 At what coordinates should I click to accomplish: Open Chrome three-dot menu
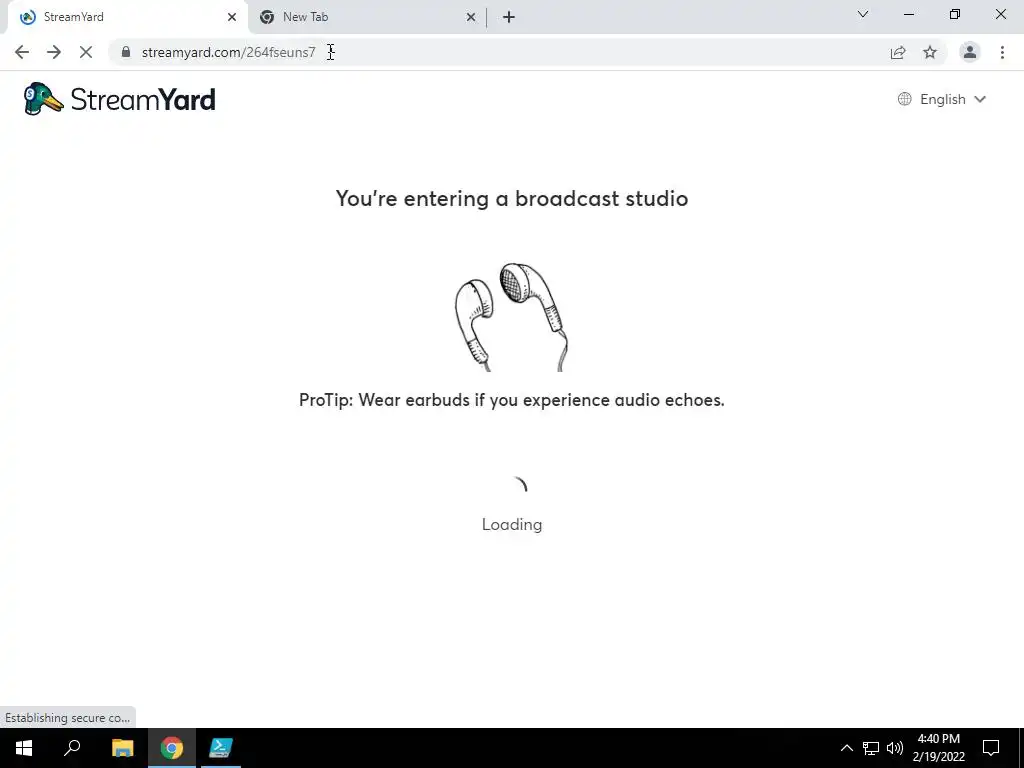pyautogui.click(x=1002, y=52)
